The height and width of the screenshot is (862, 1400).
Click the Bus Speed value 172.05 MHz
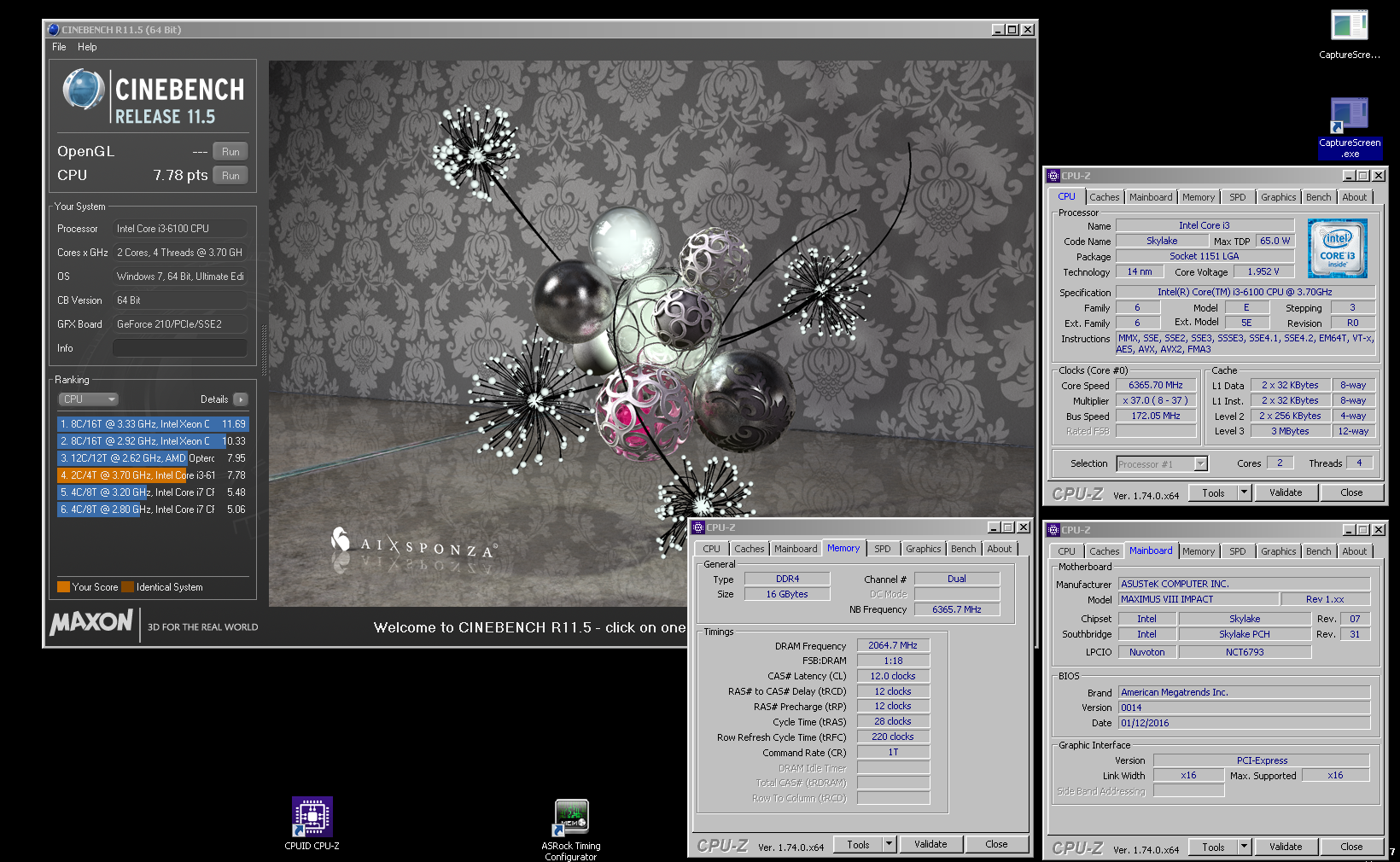click(x=1156, y=416)
